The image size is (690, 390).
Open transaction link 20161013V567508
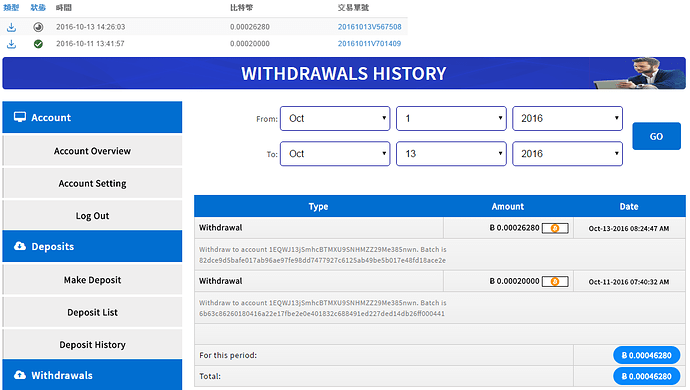[x=370, y=27]
